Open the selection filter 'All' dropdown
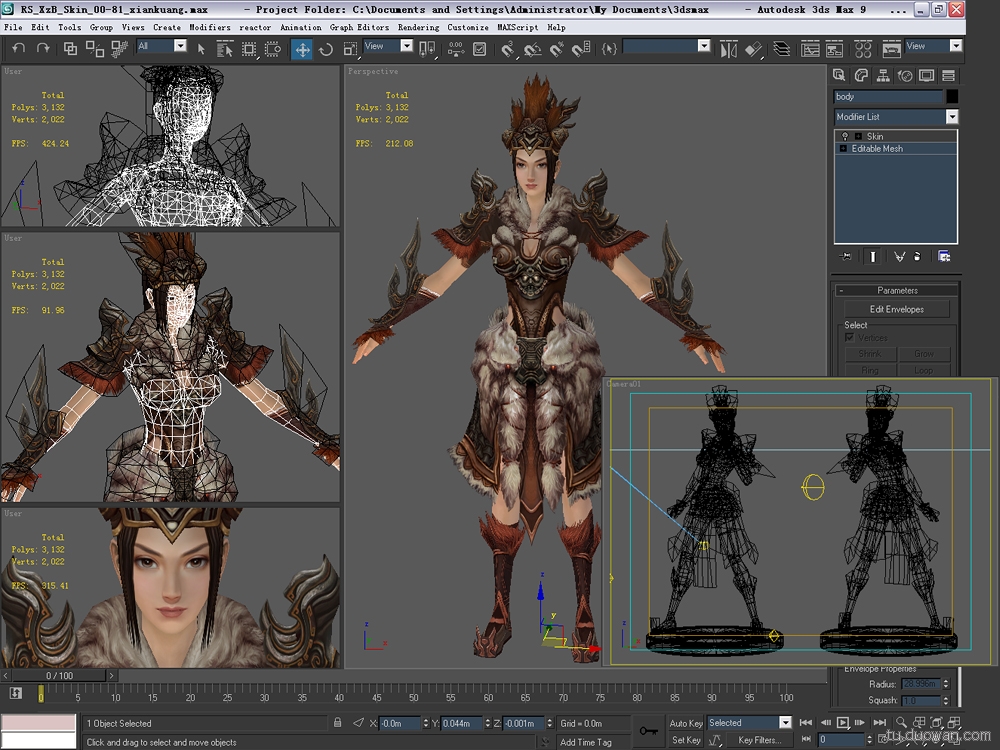Screen dimensions: 1000x750 (x=180, y=46)
